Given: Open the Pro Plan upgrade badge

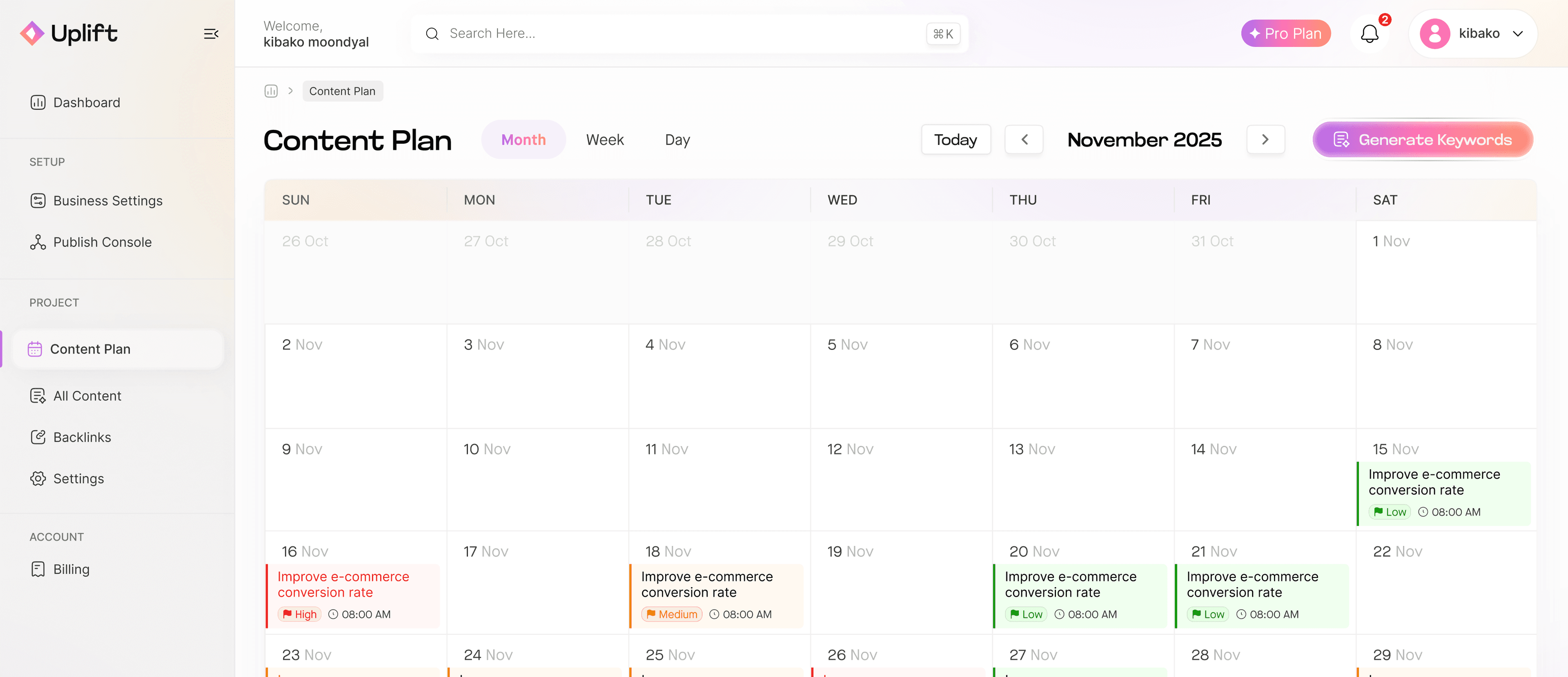Looking at the screenshot, I should (x=1285, y=33).
